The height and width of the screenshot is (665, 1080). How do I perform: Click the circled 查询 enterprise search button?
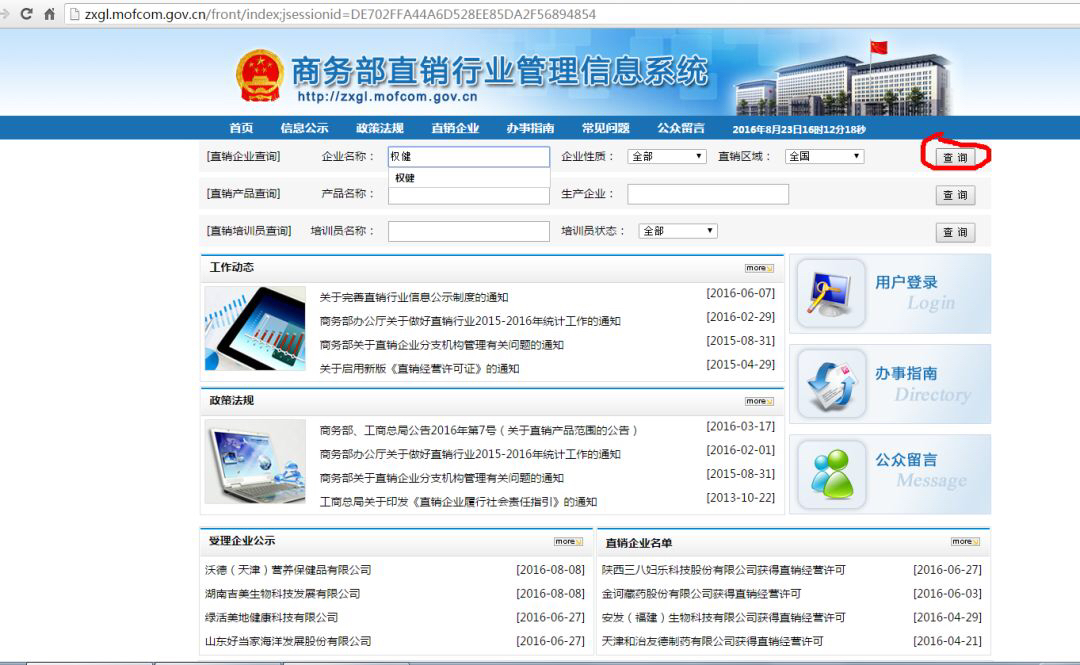click(x=954, y=157)
